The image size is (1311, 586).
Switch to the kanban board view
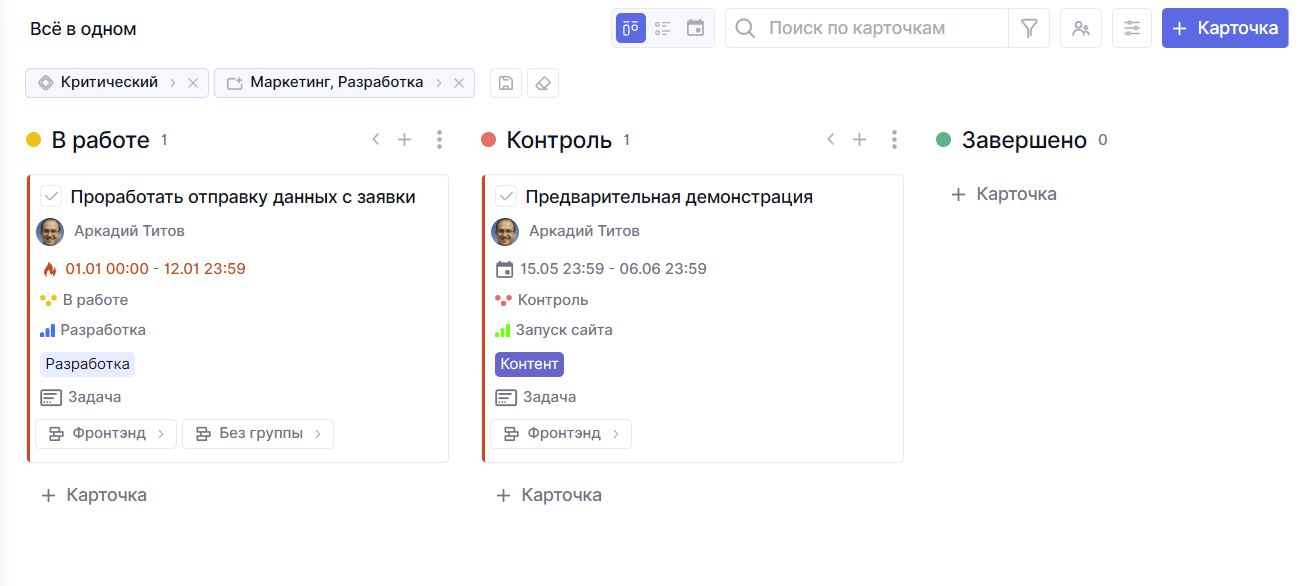tap(630, 28)
